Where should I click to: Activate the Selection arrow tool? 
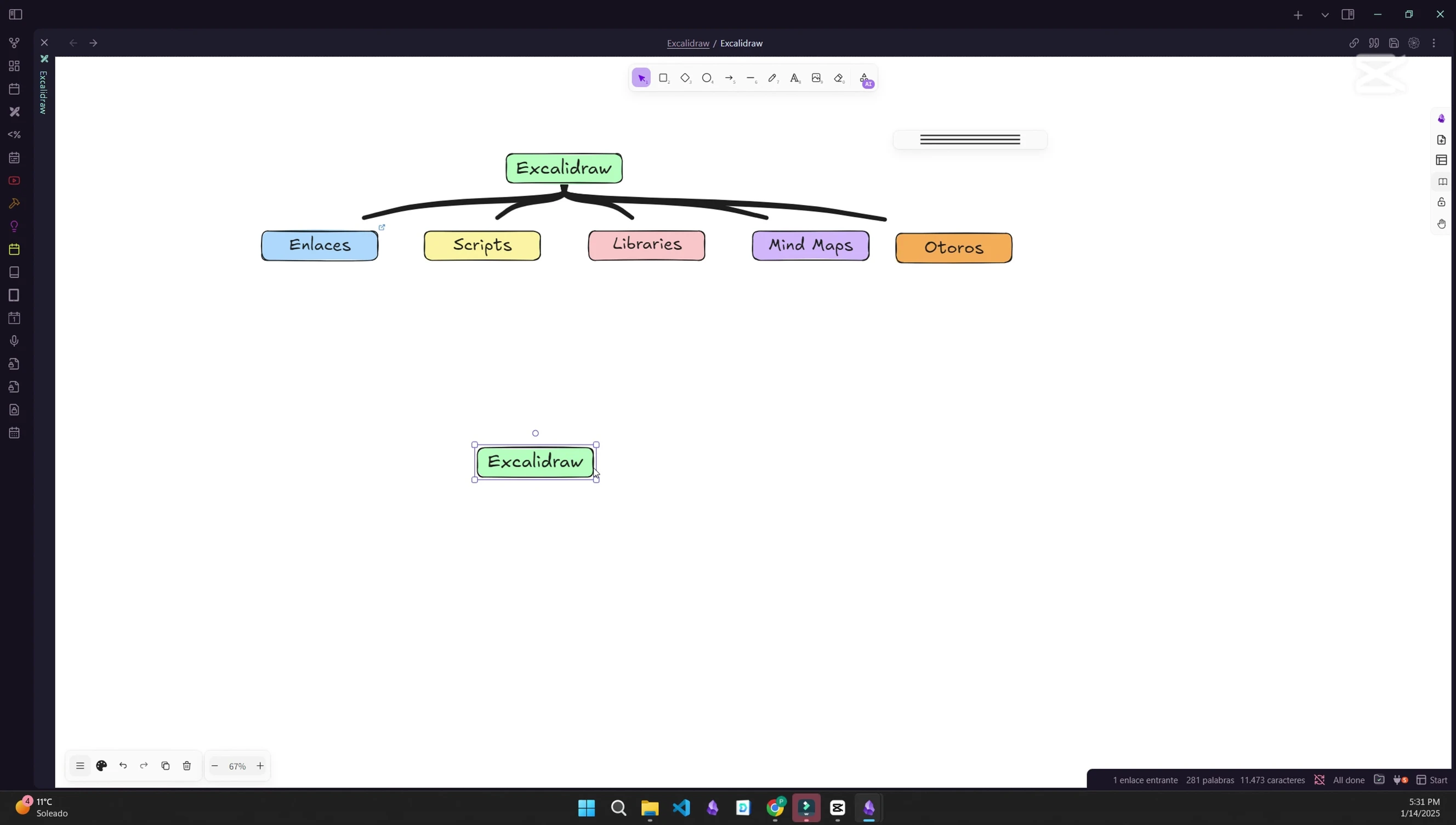pyautogui.click(x=641, y=78)
